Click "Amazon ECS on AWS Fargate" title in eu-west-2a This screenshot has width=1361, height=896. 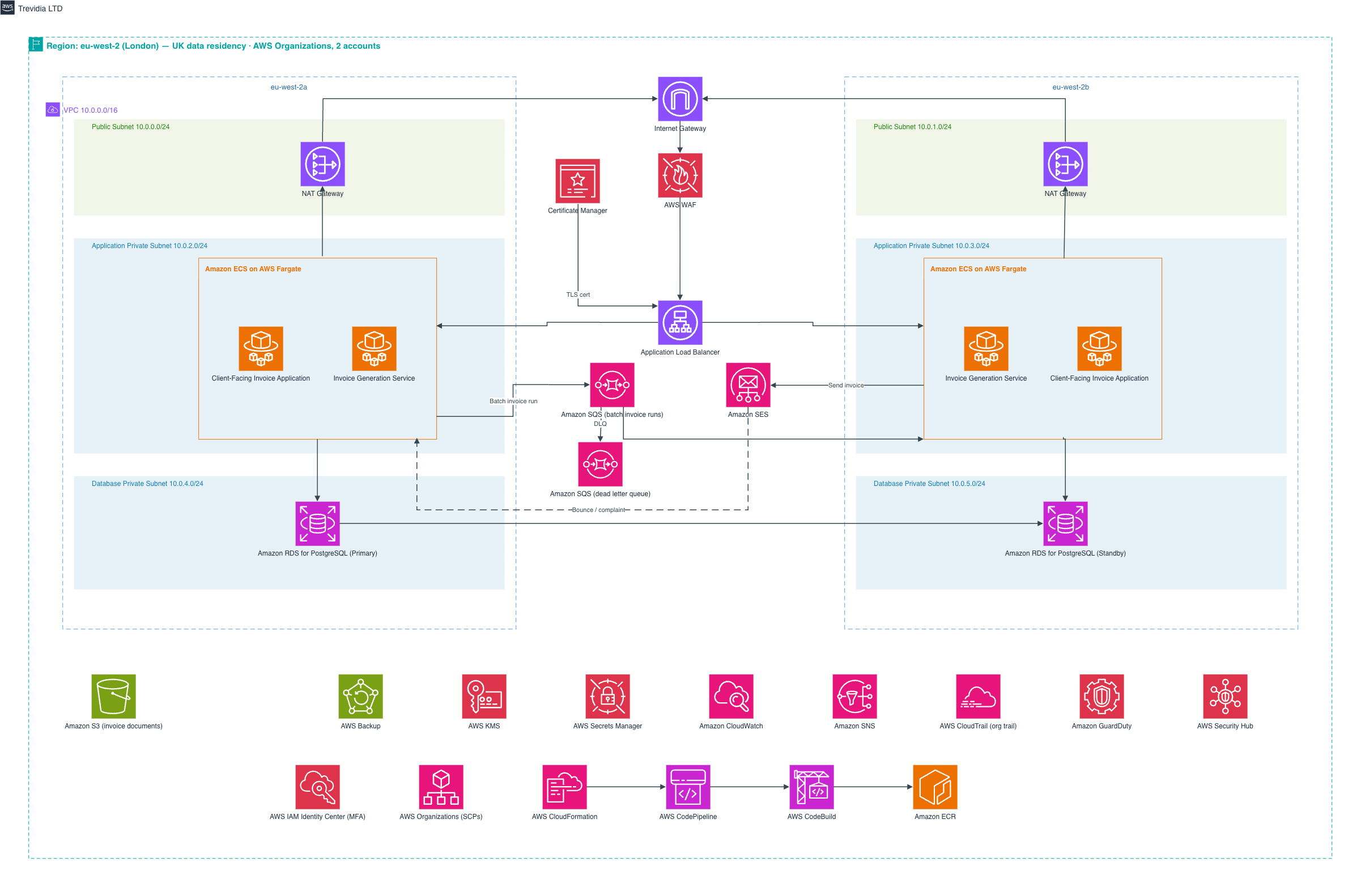point(253,269)
